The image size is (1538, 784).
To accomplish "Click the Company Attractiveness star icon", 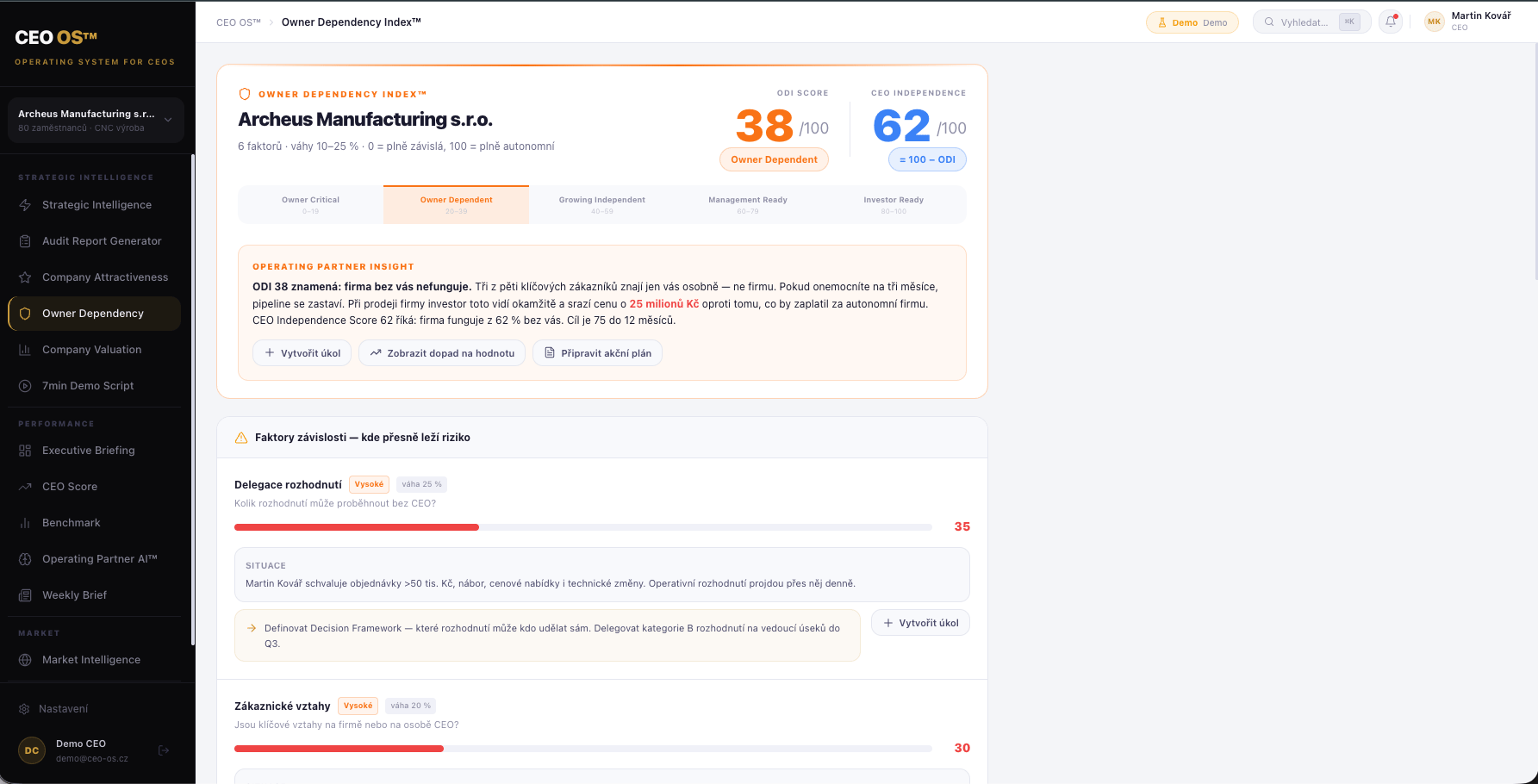I will pyautogui.click(x=25, y=277).
